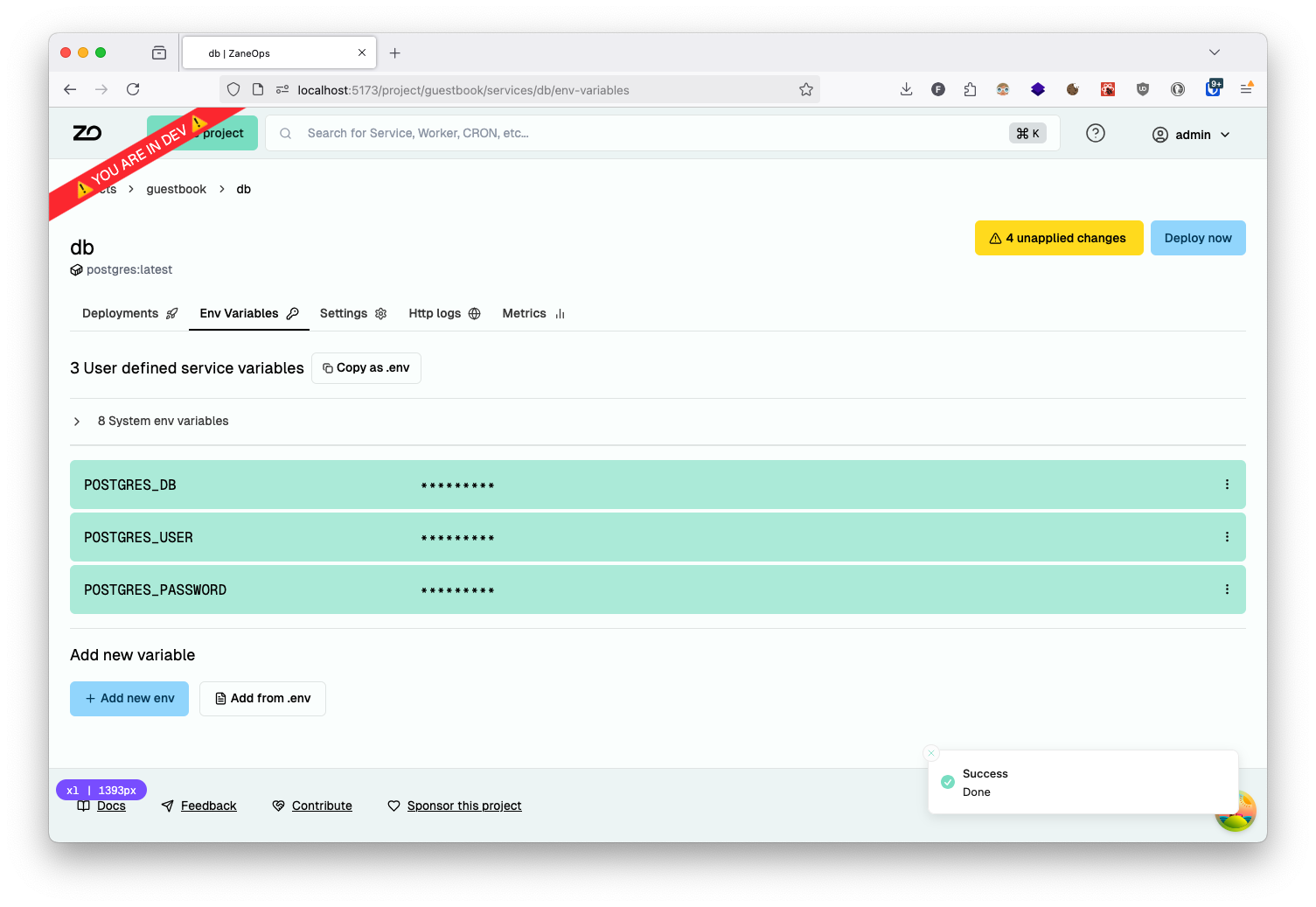Click the POSTGRES_DB variable name
This screenshot has height=907, width=1316.
[130, 485]
